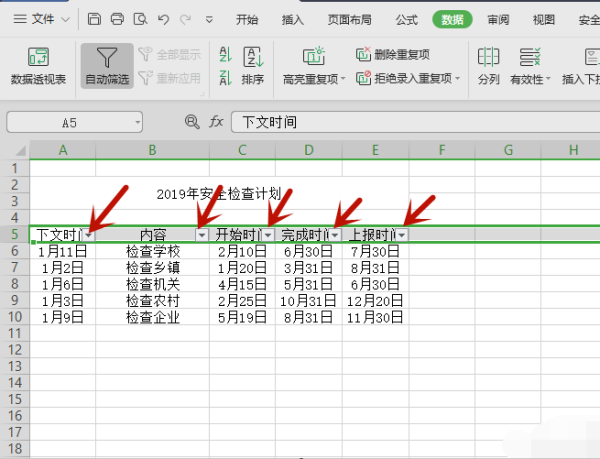Expand the 下文时间 filter dropdown arrow
This screenshot has width=600, height=459.
point(89,235)
